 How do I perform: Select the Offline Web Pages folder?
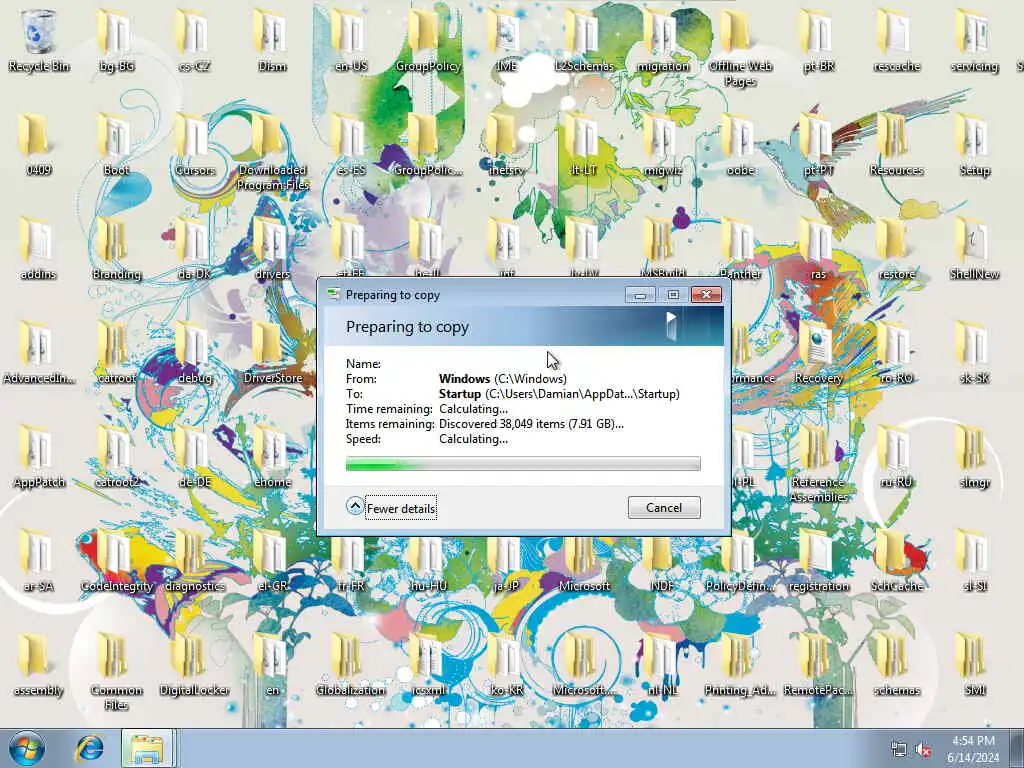[741, 48]
